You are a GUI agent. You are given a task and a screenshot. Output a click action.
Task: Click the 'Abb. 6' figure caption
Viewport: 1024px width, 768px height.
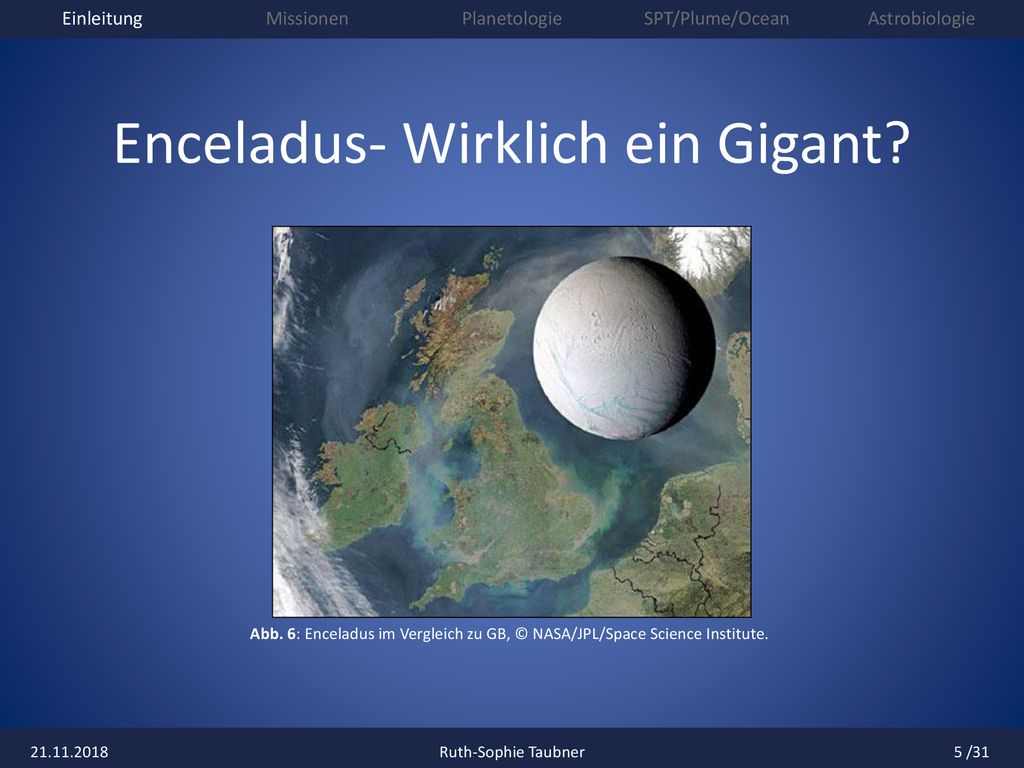point(509,633)
